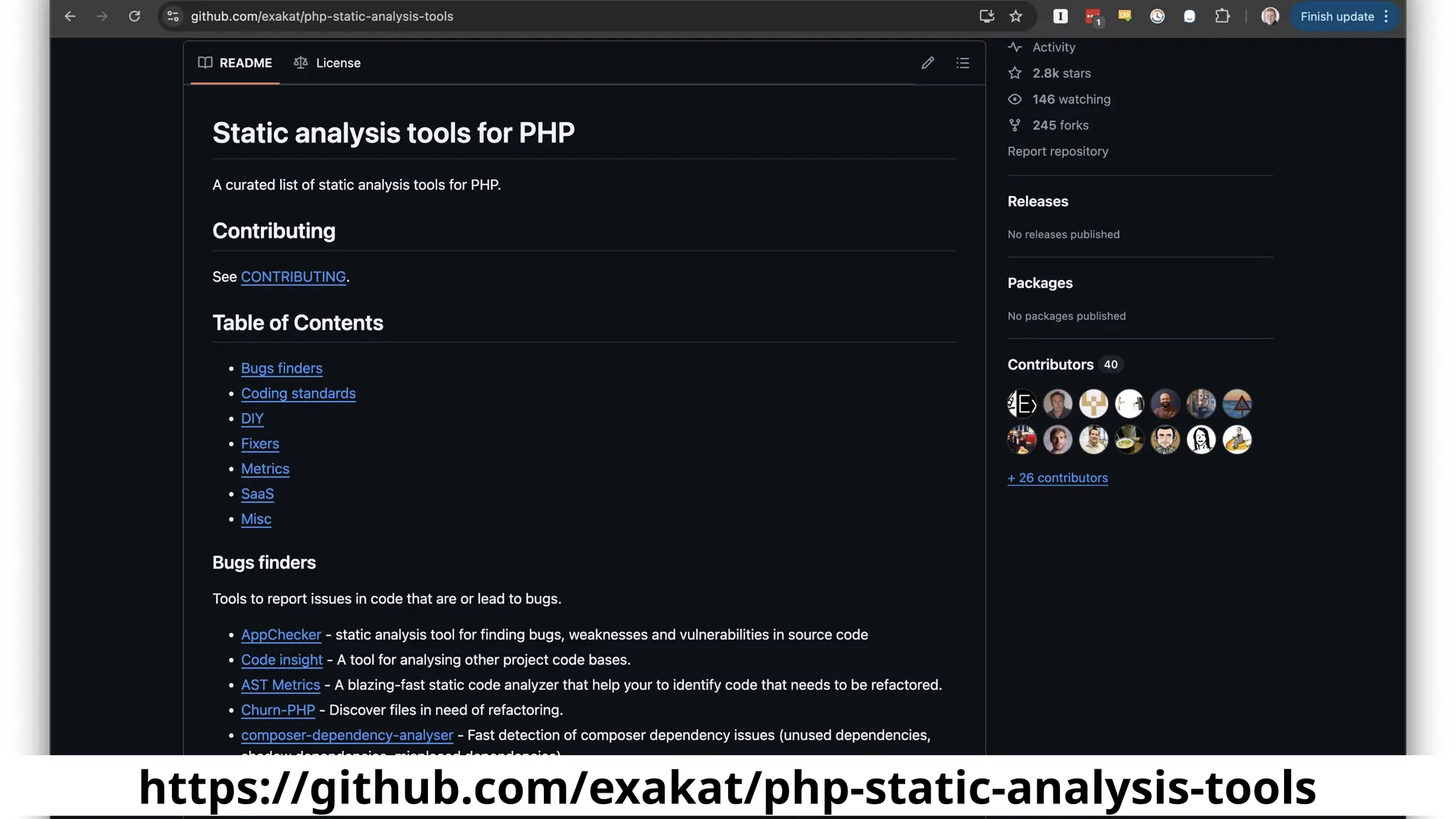Screen dimensions: 1456x819
Task: Open the Code insight tool link
Action: [x=282, y=660]
